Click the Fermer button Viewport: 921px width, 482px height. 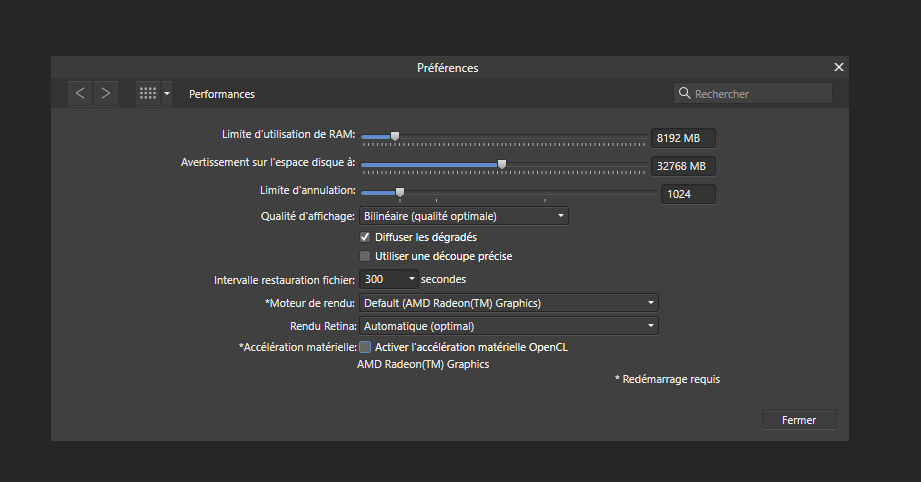(x=799, y=420)
